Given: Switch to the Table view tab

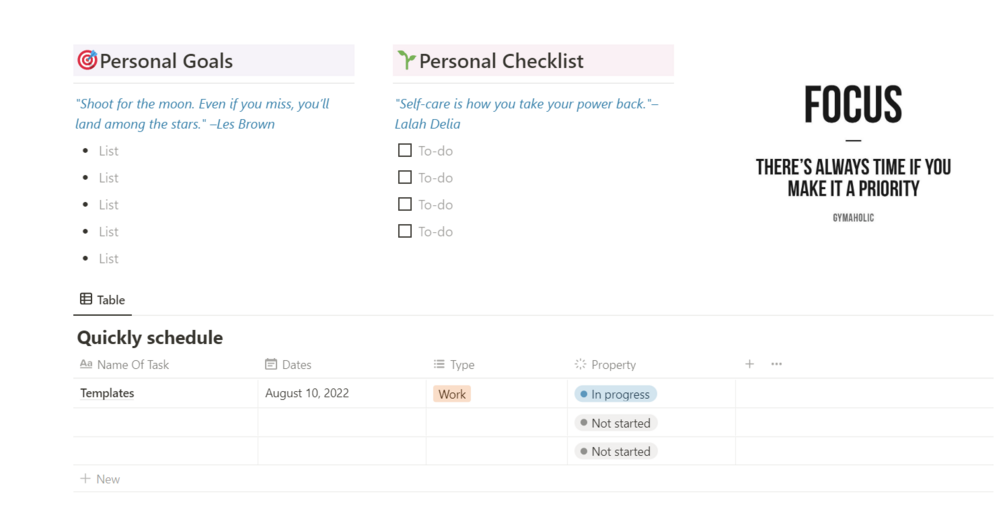Looking at the screenshot, I should [102, 299].
